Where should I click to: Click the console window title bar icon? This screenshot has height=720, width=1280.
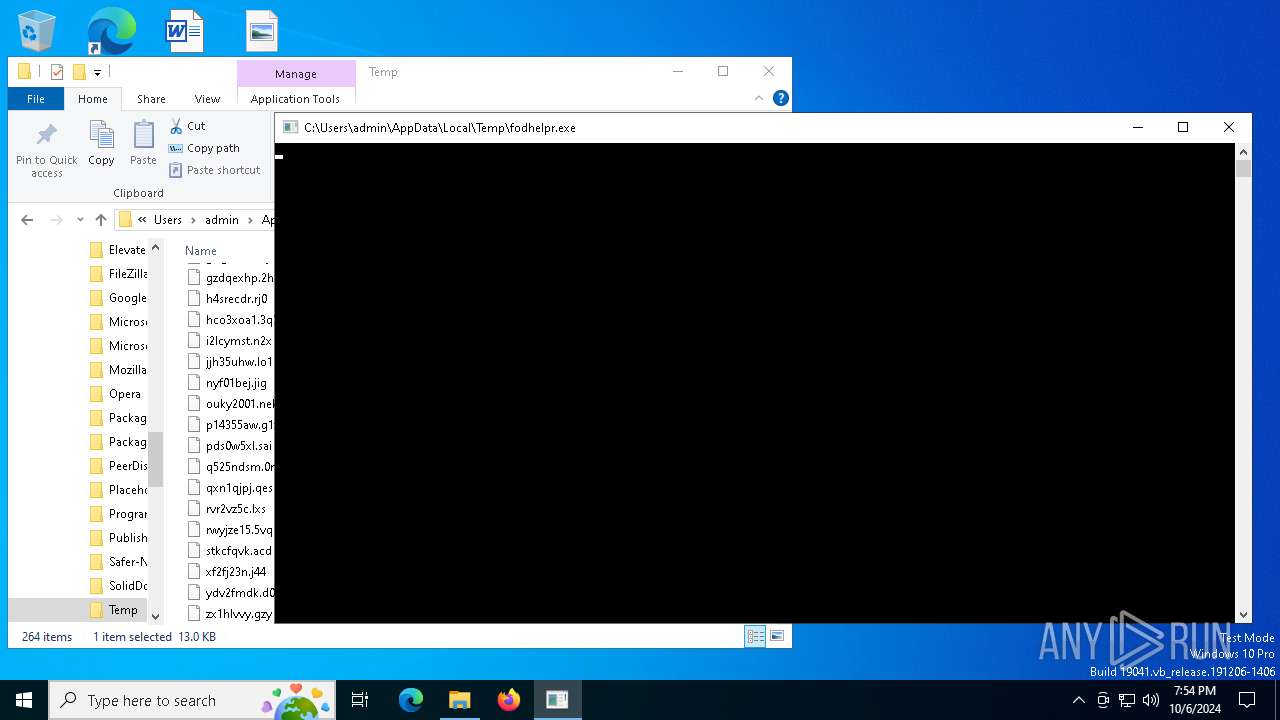pyautogui.click(x=290, y=127)
